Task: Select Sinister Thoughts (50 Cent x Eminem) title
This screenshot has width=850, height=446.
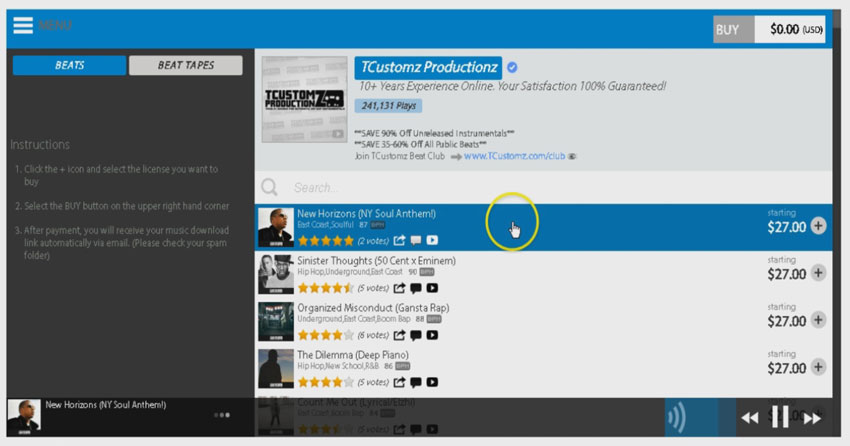Action: click(376, 261)
